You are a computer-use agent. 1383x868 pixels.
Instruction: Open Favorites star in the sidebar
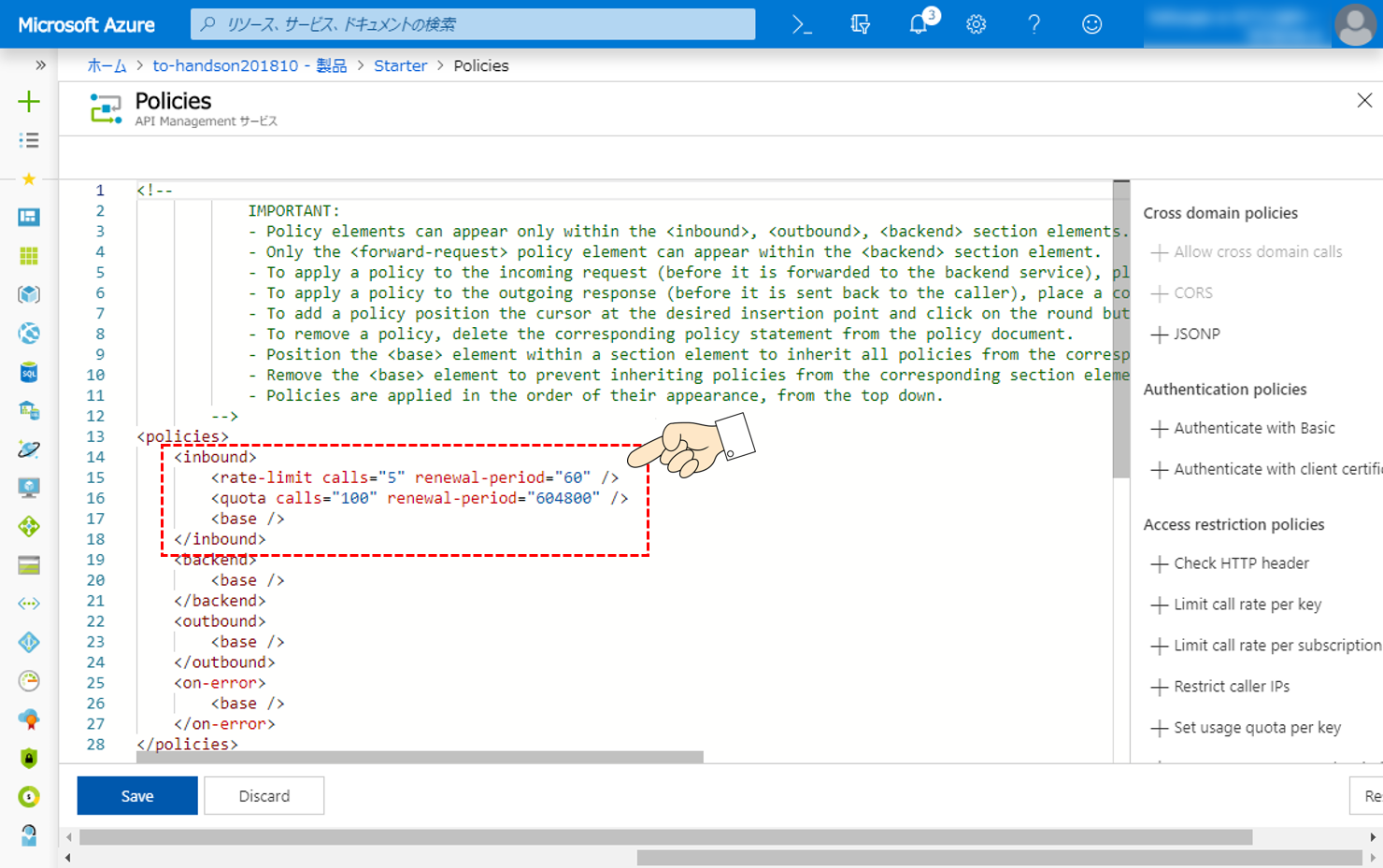(29, 178)
